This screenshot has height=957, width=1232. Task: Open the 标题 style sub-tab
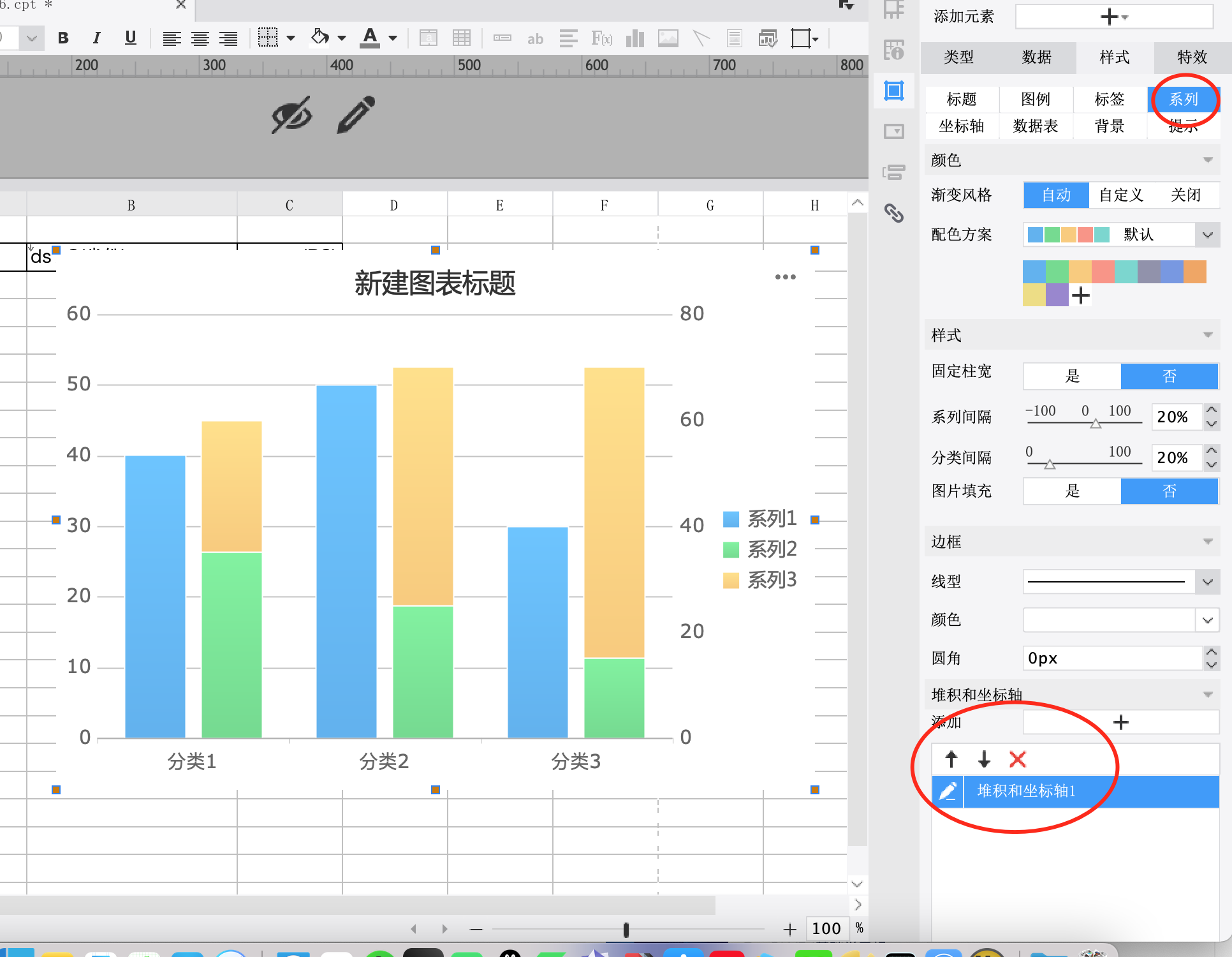(x=962, y=100)
